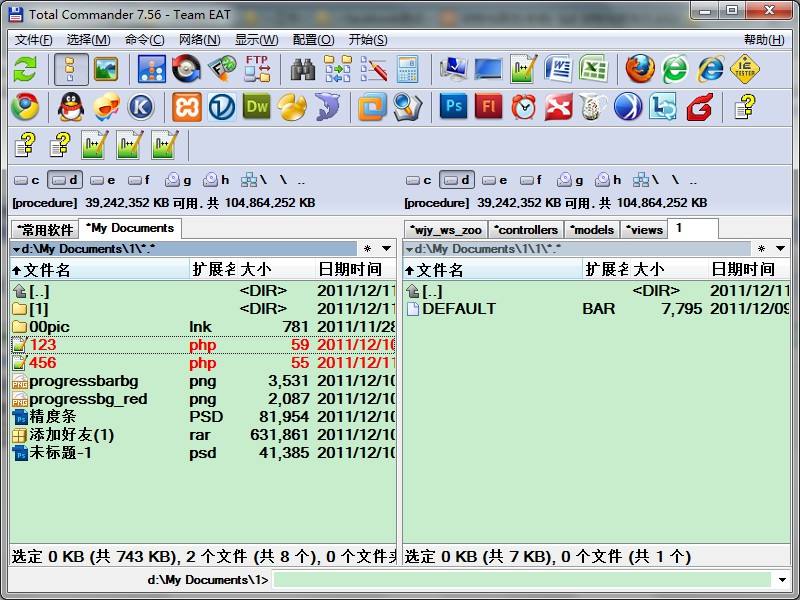Screen dimensions: 800x600
Task: Open the red alarm clock icon
Action: point(523,107)
